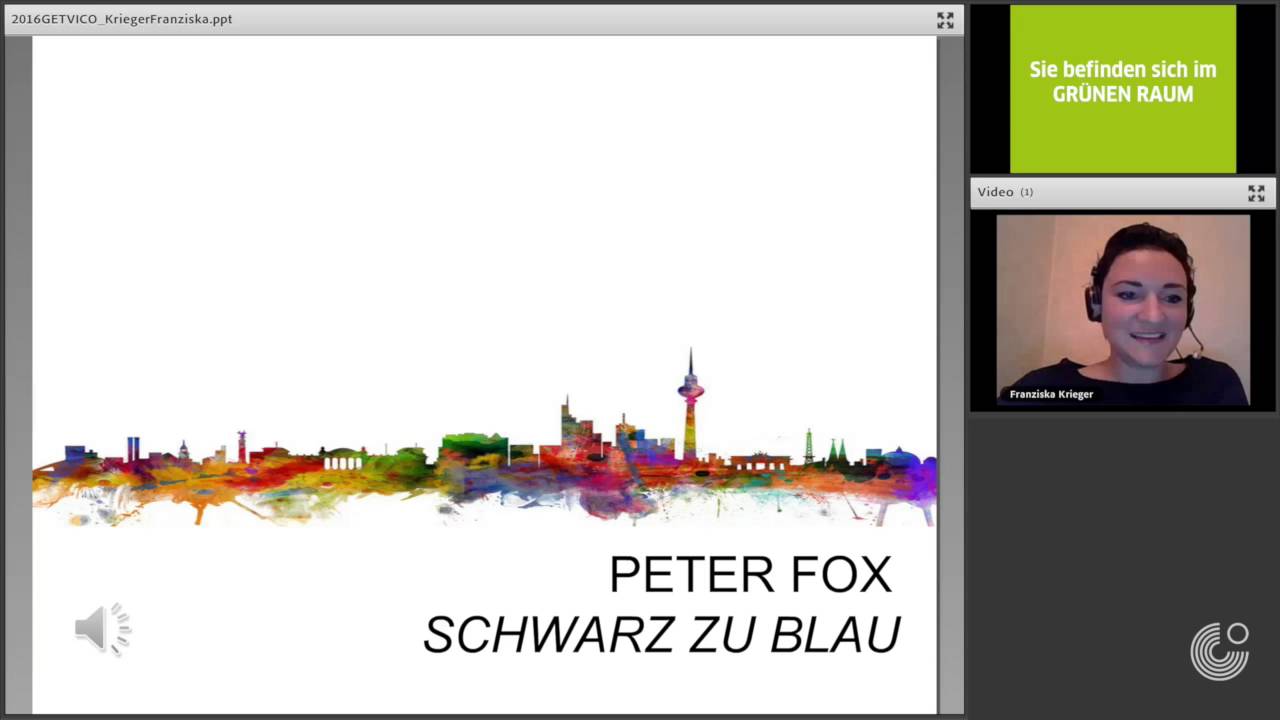Click the 'Franziska Krieger' name caption
This screenshot has height=720, width=1280.
1051,394
